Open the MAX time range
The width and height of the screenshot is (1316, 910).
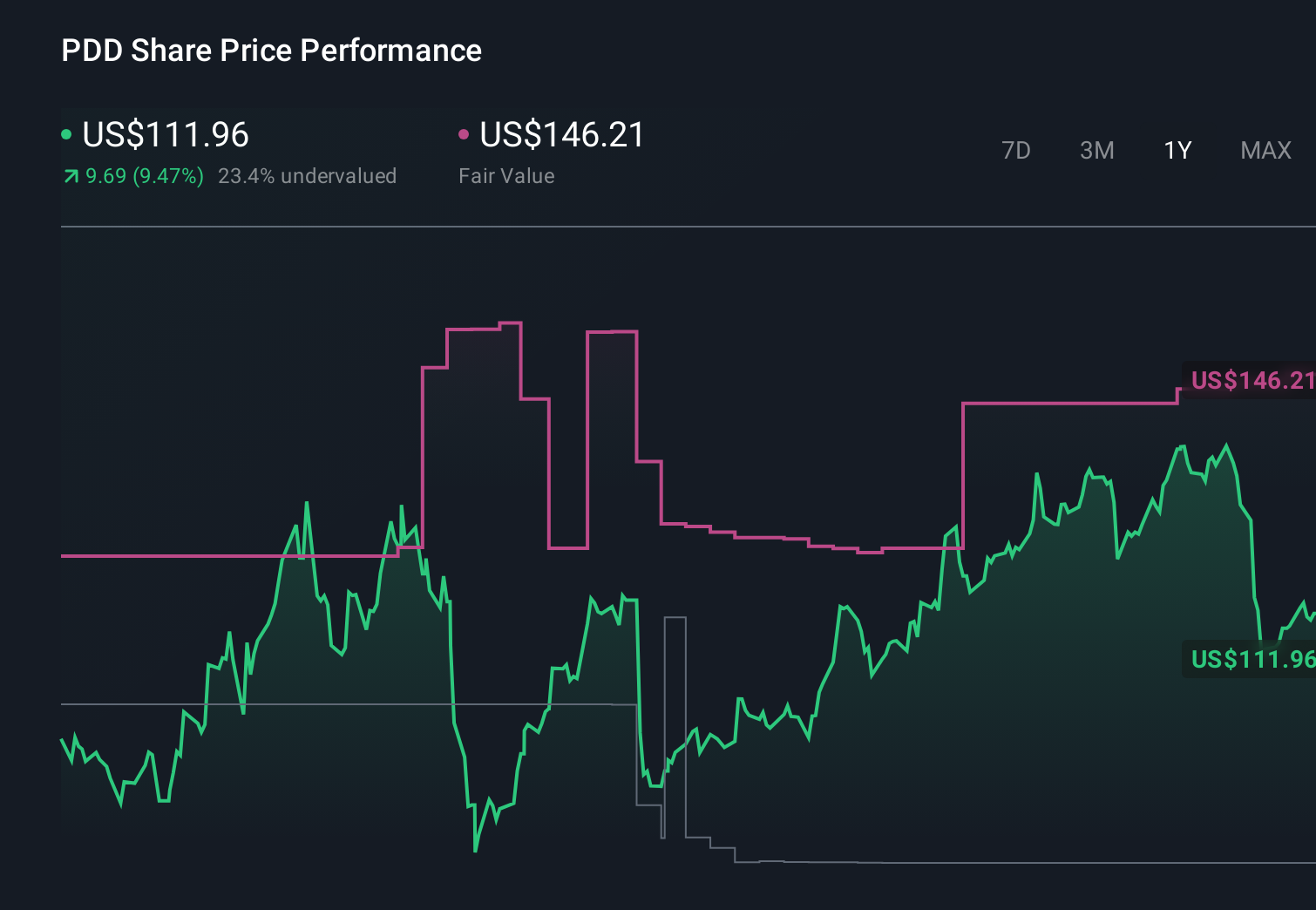(1265, 150)
